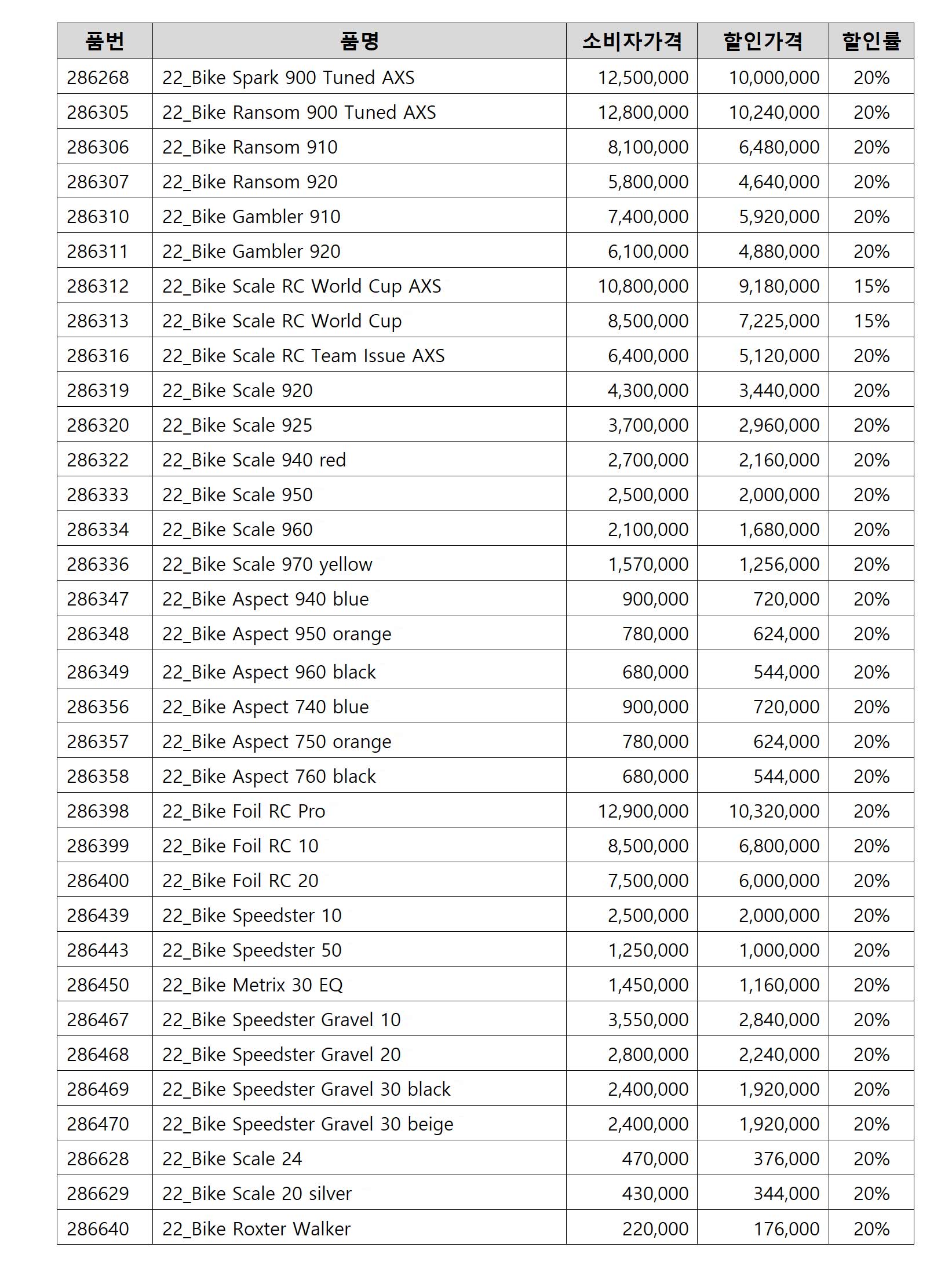Select product number 286336 cell
This screenshot has height=1269, width=952.
pos(98,564)
